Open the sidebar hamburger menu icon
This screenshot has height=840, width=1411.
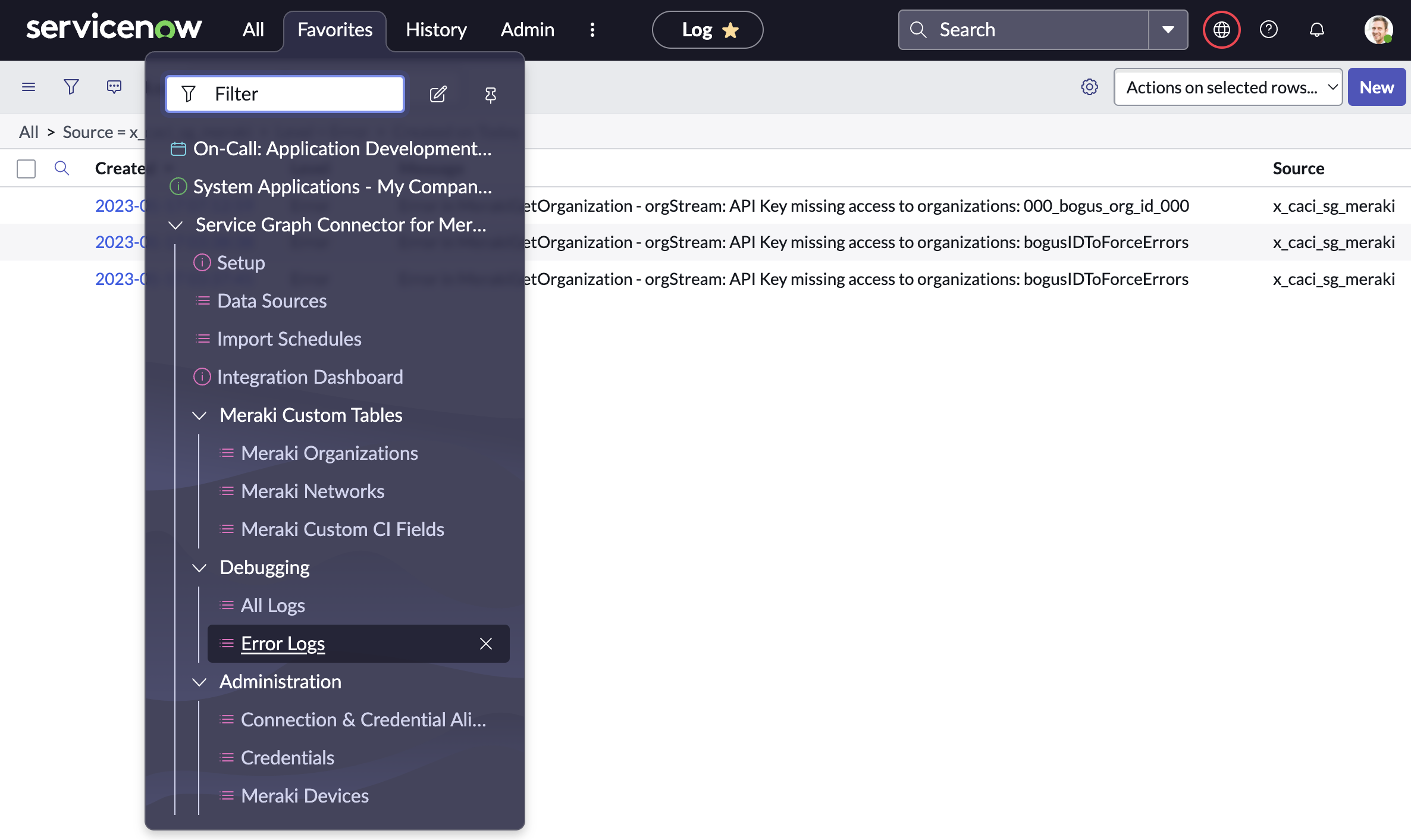click(28, 86)
